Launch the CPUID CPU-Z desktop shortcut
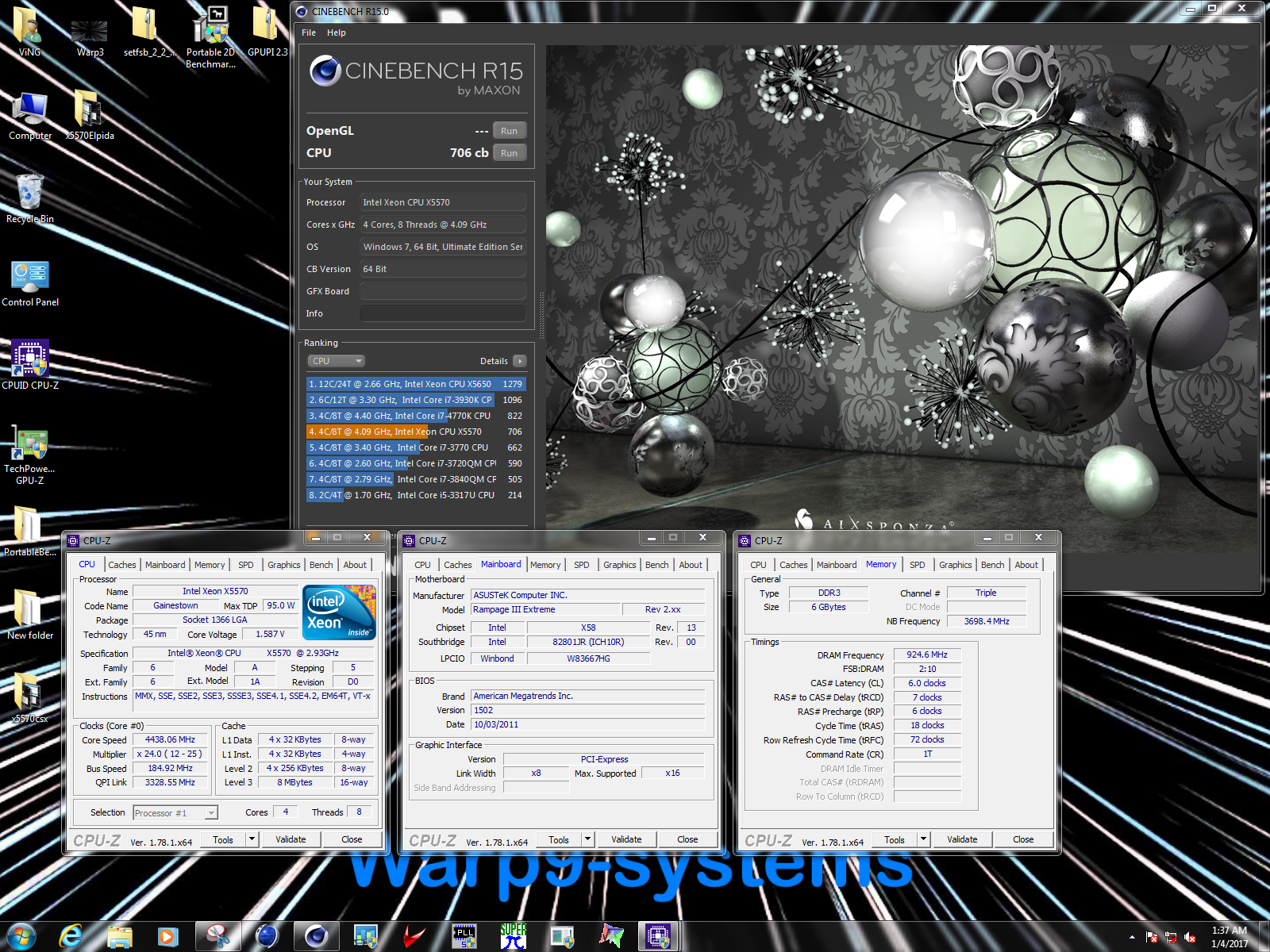Image resolution: width=1270 pixels, height=952 pixels. 30,365
